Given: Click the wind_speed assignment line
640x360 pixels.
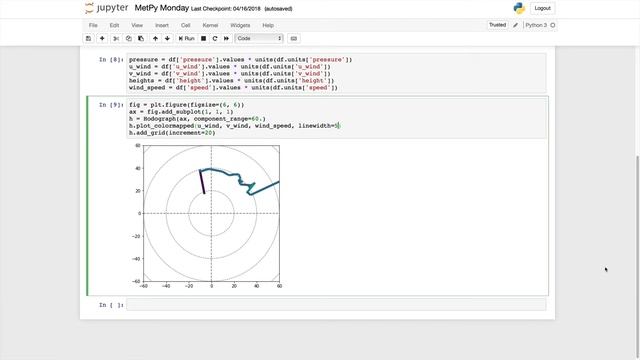Looking at the screenshot, I should click(233, 87).
